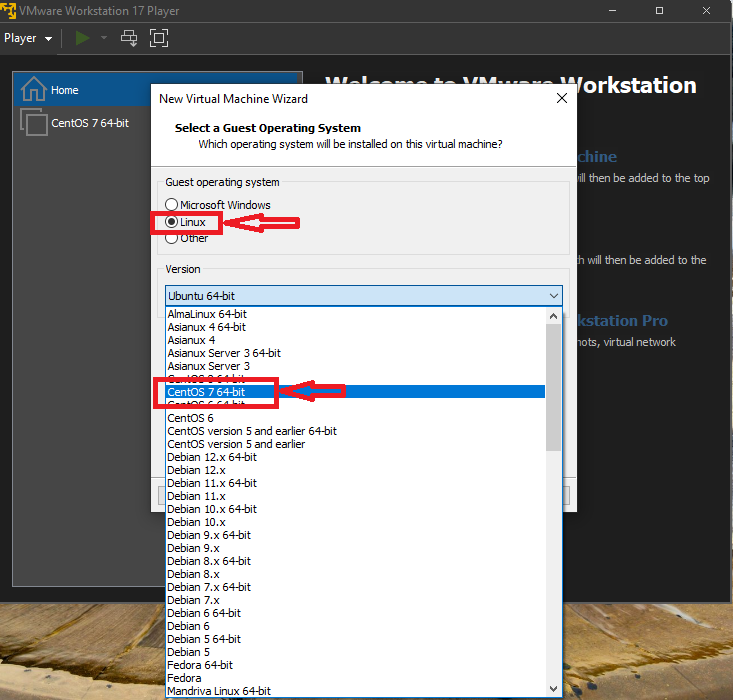The image size is (733, 700).
Task: Choose CentOS 7 64-bit from the version list
Action: tap(206, 392)
